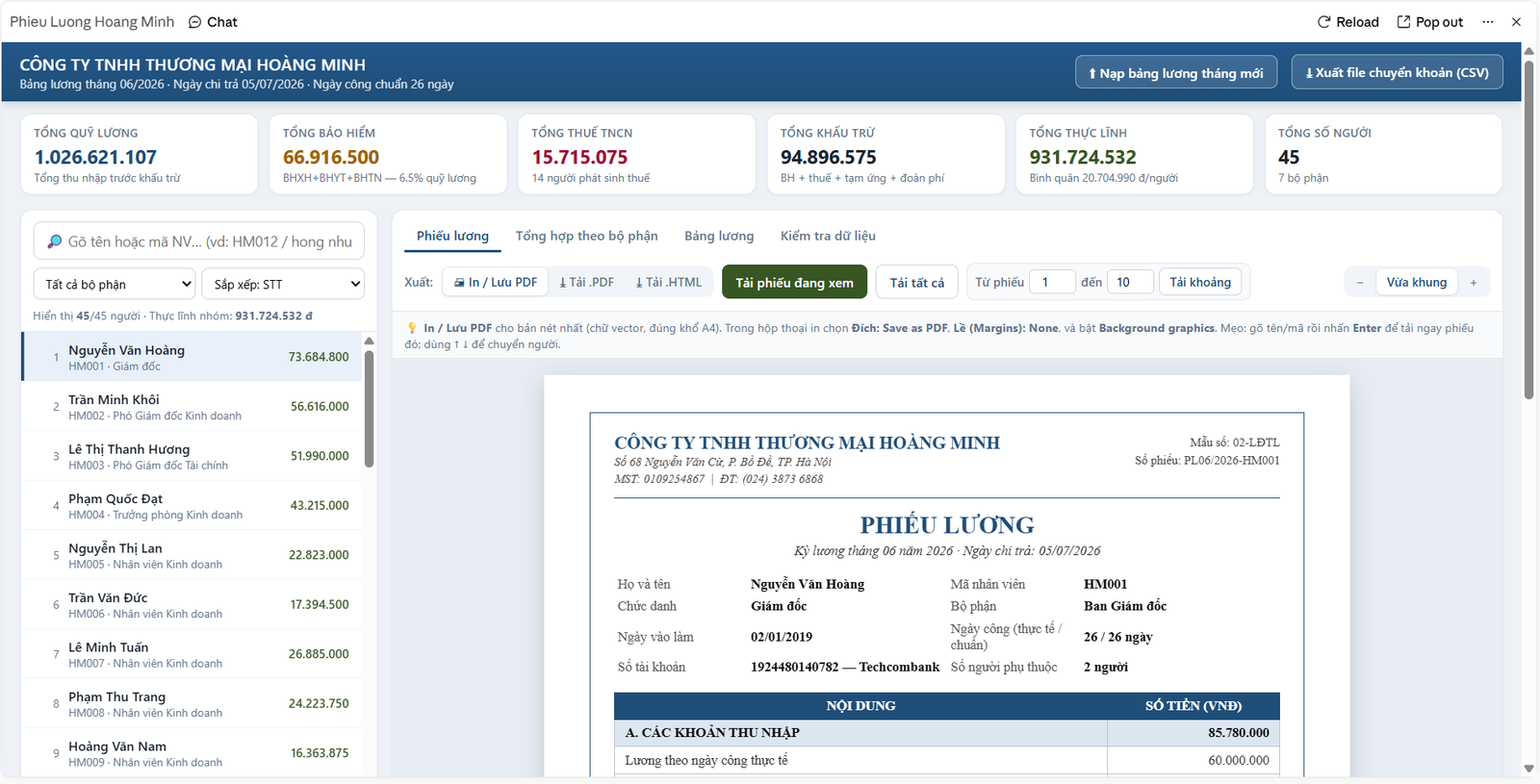The height and width of the screenshot is (784, 1540).
Task: Click the 'PHIẾU LƯƠNG' heading on payslip
Action: pyautogui.click(x=947, y=525)
